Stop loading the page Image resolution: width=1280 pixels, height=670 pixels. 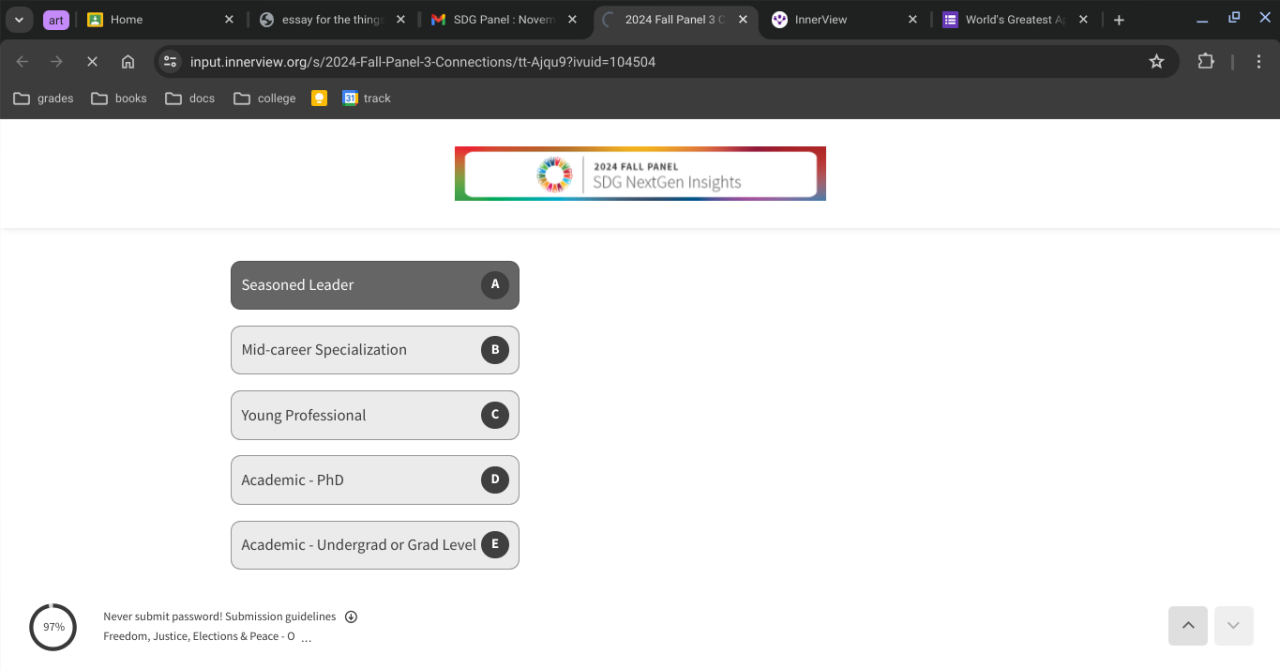coord(92,62)
